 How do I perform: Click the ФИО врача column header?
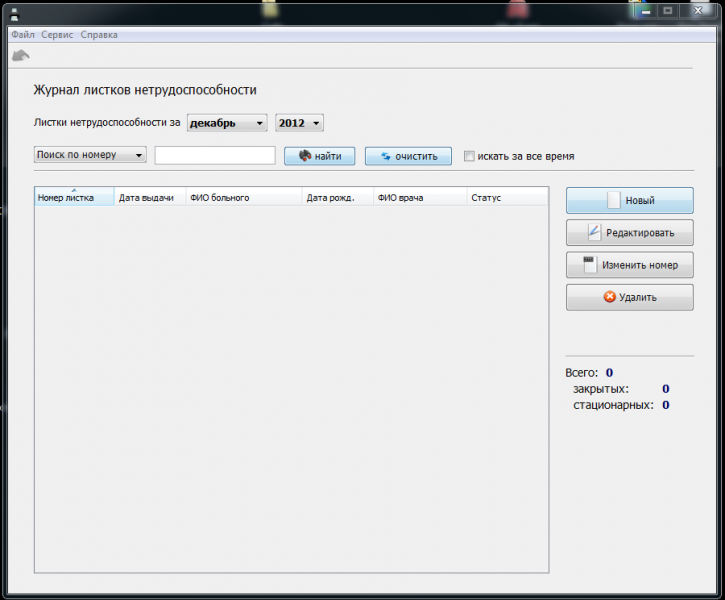tap(420, 197)
